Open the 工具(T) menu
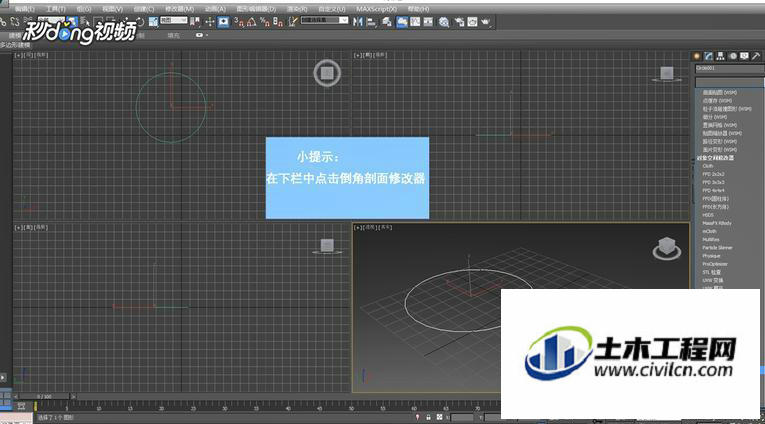The height and width of the screenshot is (424, 765). point(56,9)
